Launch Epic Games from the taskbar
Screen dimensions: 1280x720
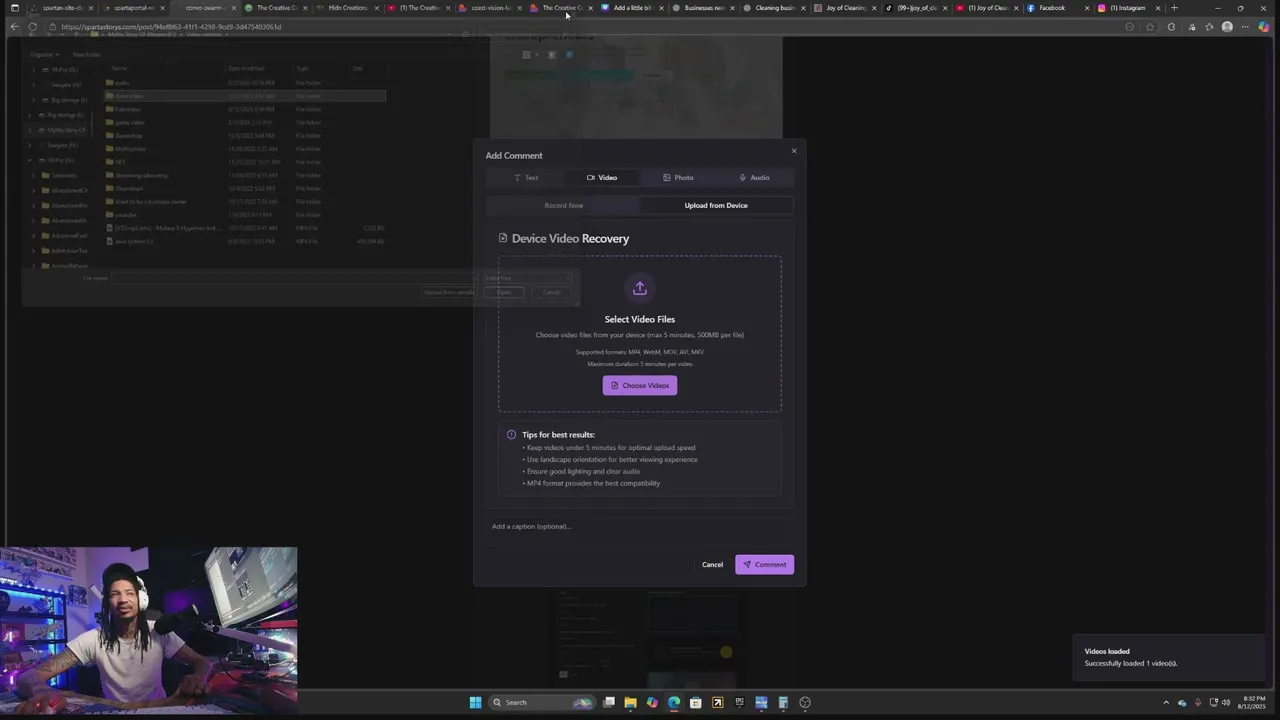(x=740, y=702)
